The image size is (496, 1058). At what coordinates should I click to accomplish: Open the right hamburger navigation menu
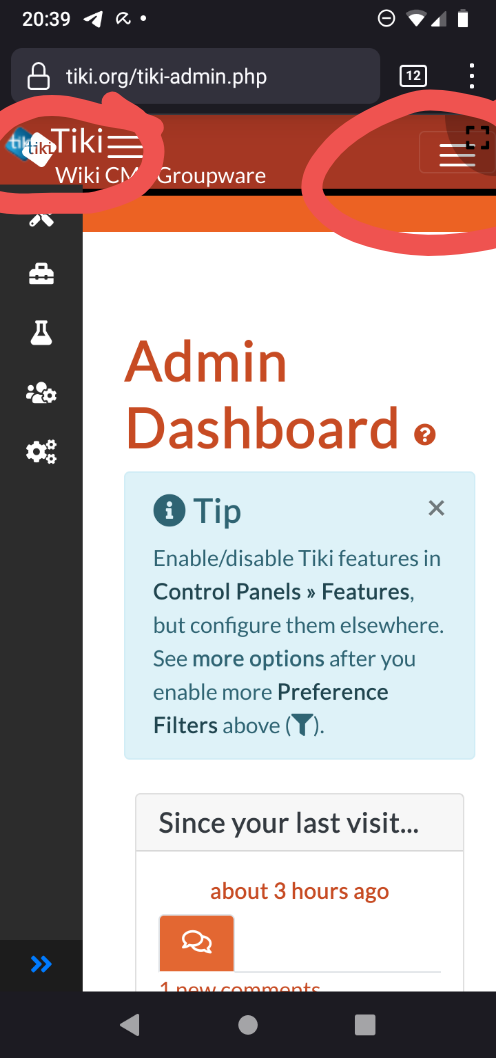(x=457, y=155)
